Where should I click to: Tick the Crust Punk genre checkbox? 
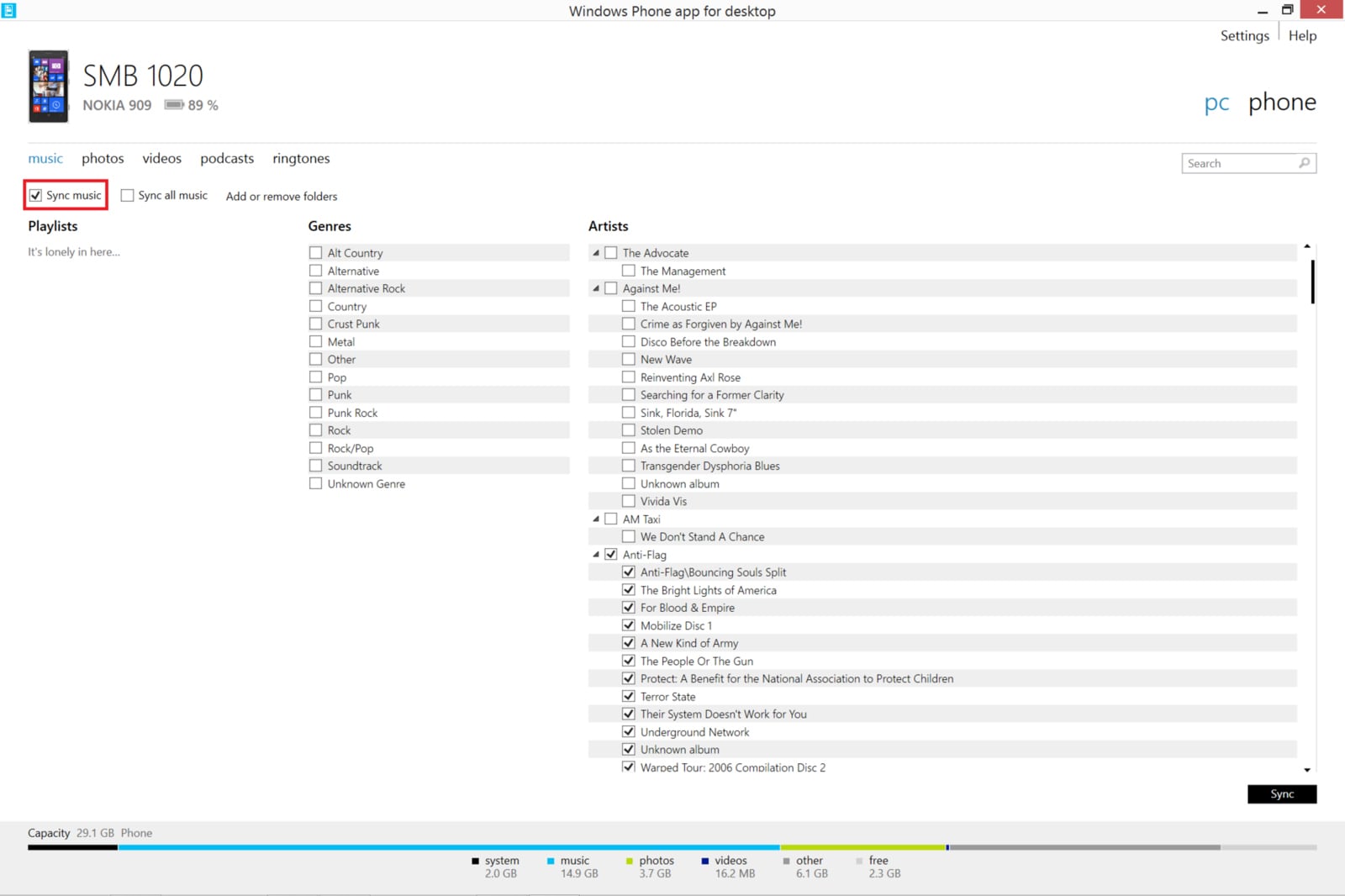[x=315, y=324]
